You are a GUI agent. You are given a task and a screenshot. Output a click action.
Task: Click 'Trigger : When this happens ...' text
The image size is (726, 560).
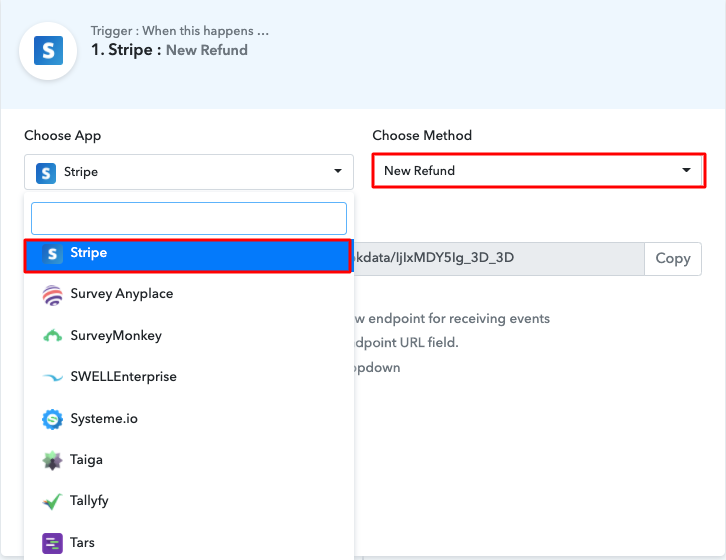click(180, 31)
